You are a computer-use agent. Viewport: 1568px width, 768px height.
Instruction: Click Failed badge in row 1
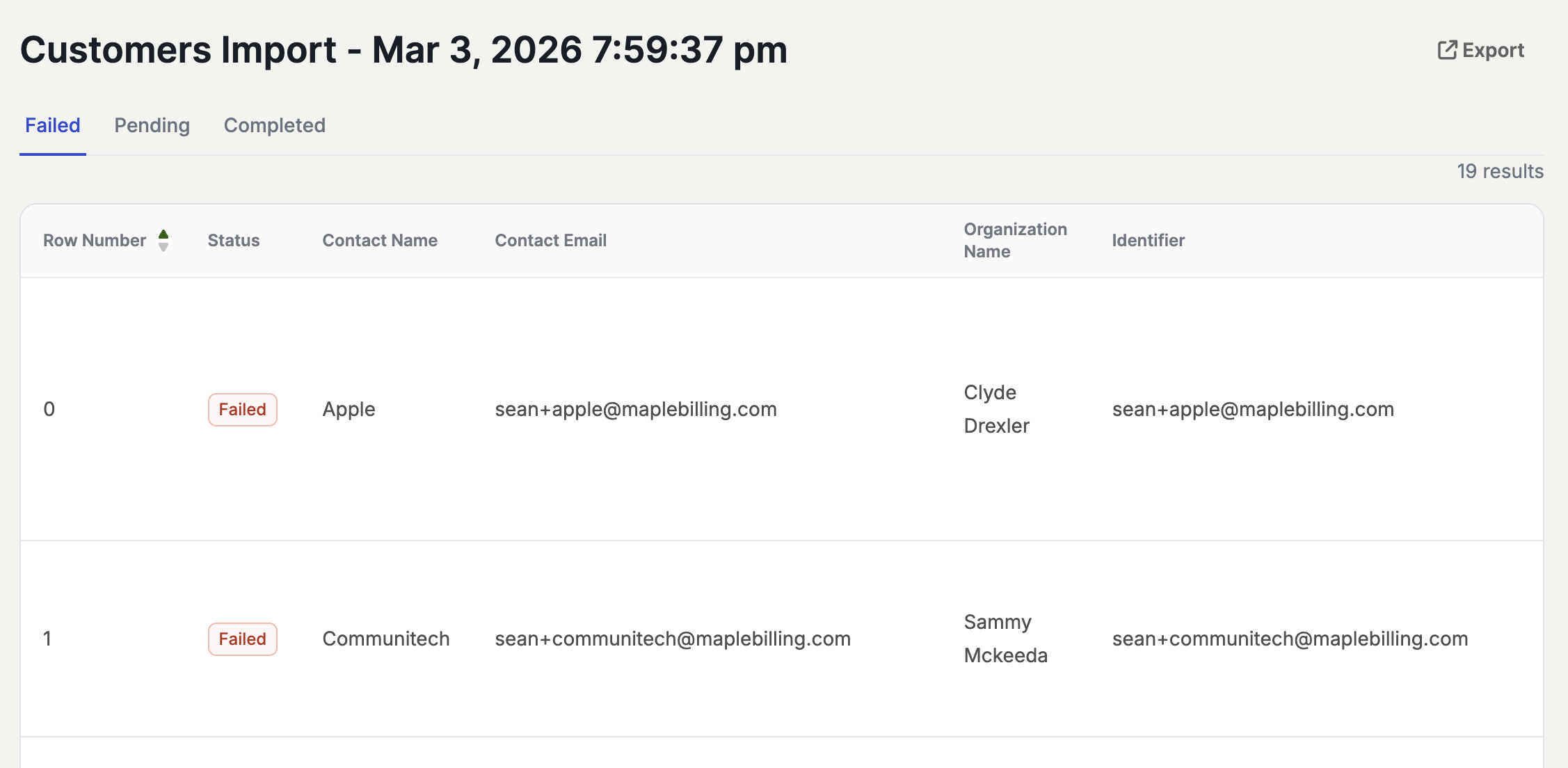[242, 639]
